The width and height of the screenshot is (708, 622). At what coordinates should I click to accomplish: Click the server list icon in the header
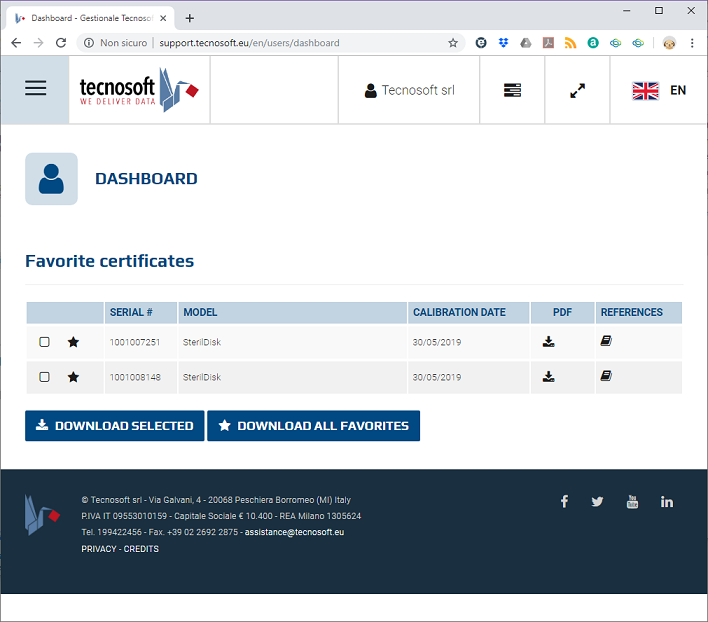(x=512, y=90)
